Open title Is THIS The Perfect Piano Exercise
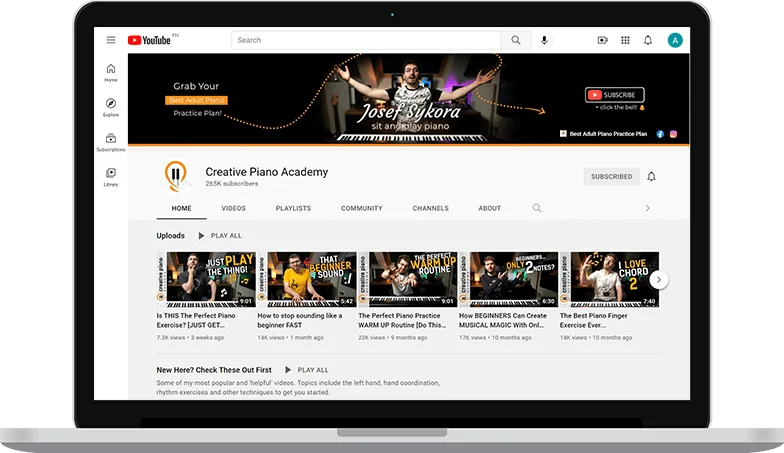 pos(196,320)
